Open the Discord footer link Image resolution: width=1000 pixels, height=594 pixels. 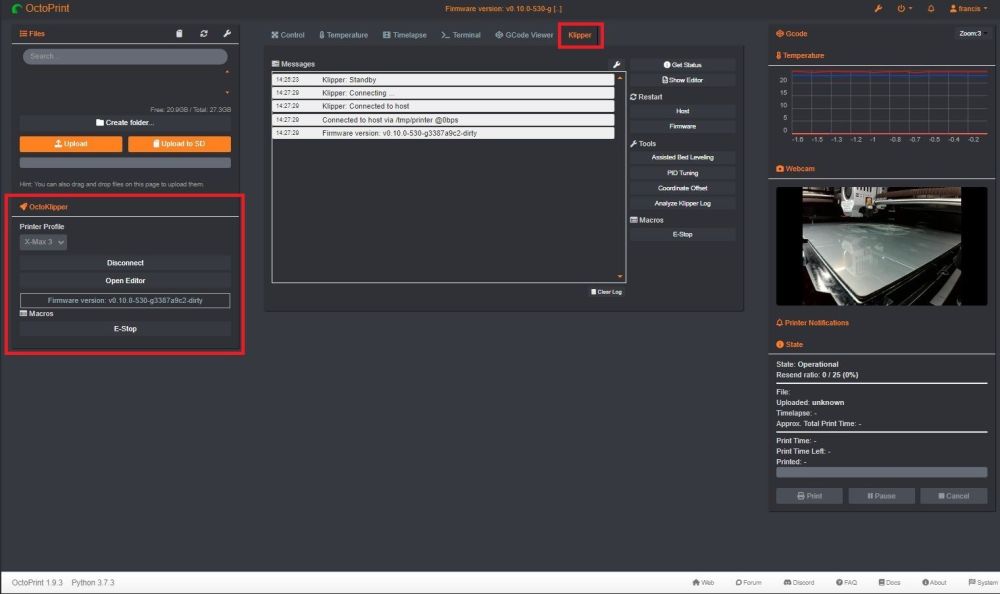click(x=798, y=583)
